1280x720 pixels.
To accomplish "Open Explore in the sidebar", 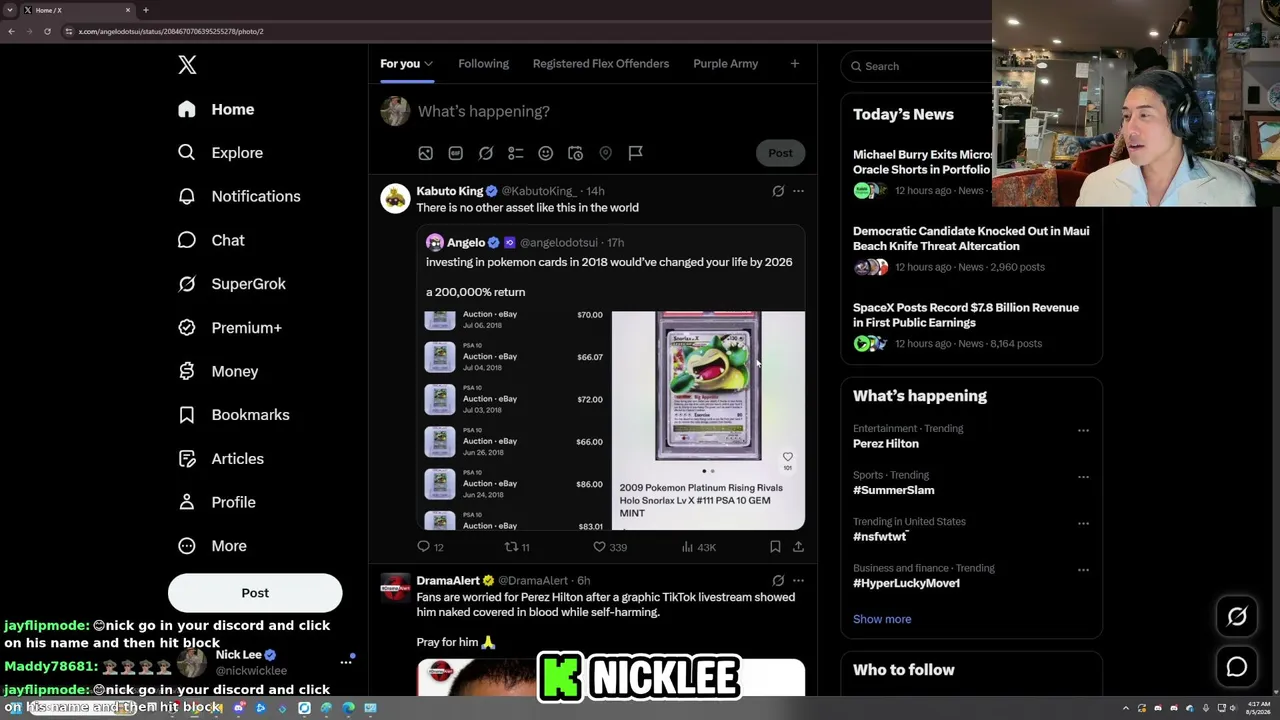I will click(x=220, y=153).
